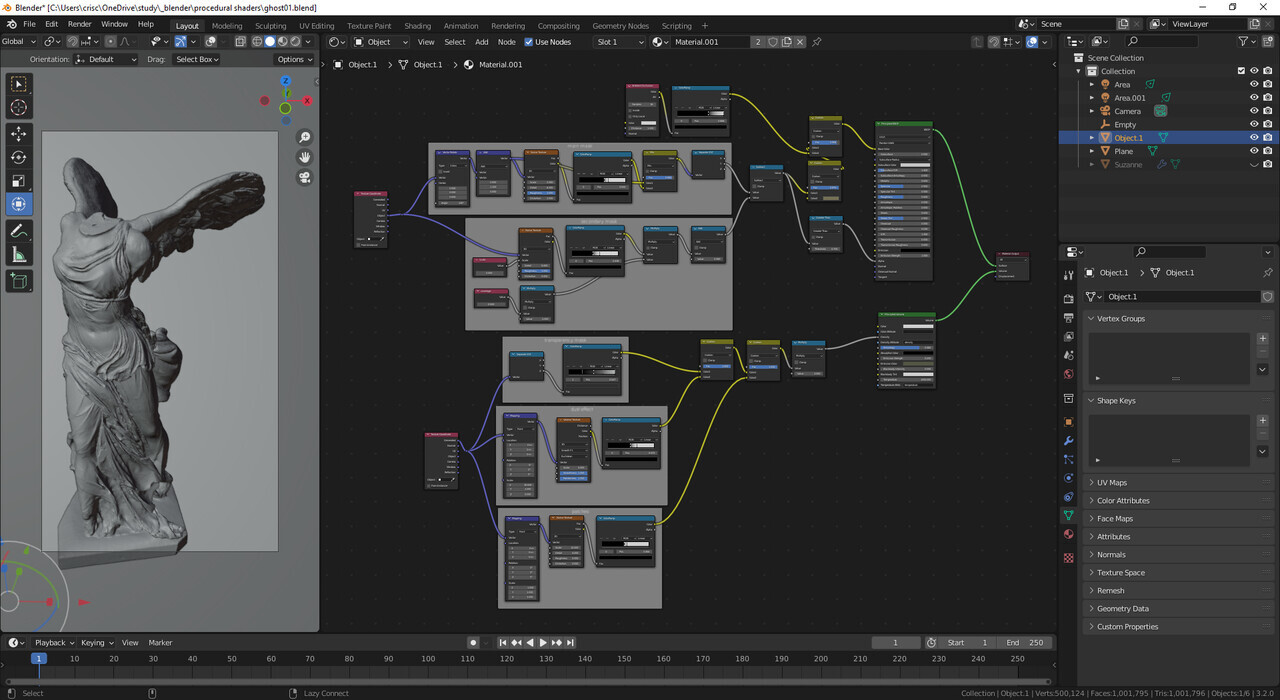This screenshot has height=700, width=1280.
Task: Hide the Area light in viewport
Action: pyautogui.click(x=1254, y=84)
